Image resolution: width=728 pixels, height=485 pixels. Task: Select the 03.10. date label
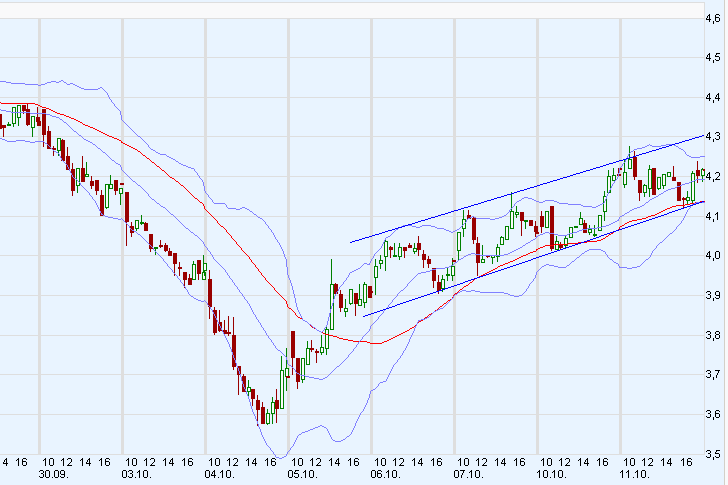point(136,474)
